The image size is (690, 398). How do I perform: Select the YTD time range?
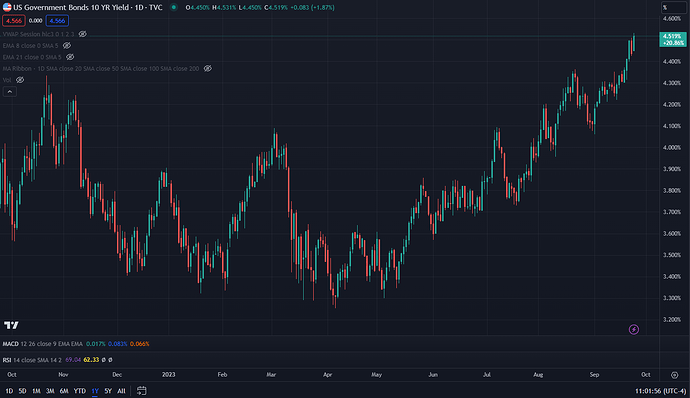point(80,391)
